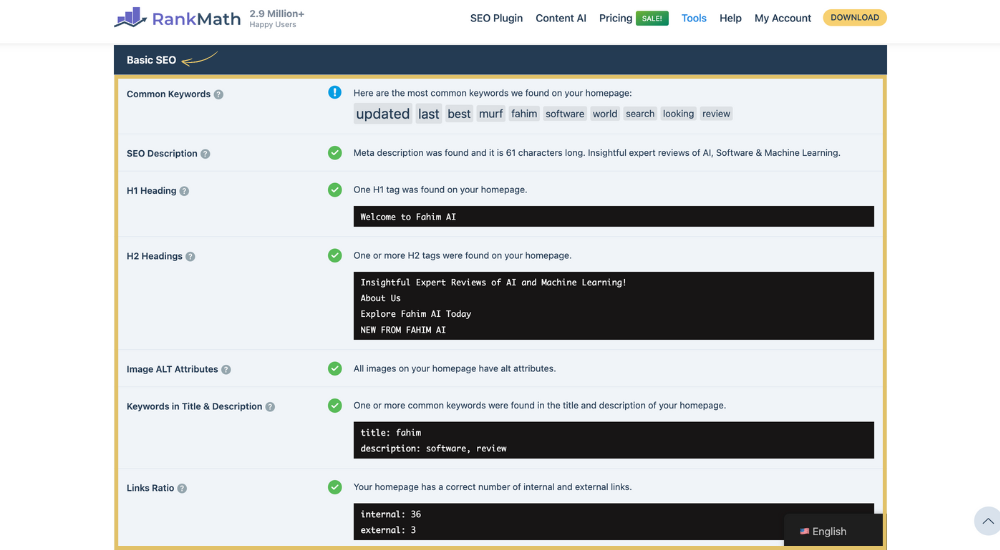Select the 'updated' keyword tag
The height and width of the screenshot is (550, 1000).
tap(383, 114)
